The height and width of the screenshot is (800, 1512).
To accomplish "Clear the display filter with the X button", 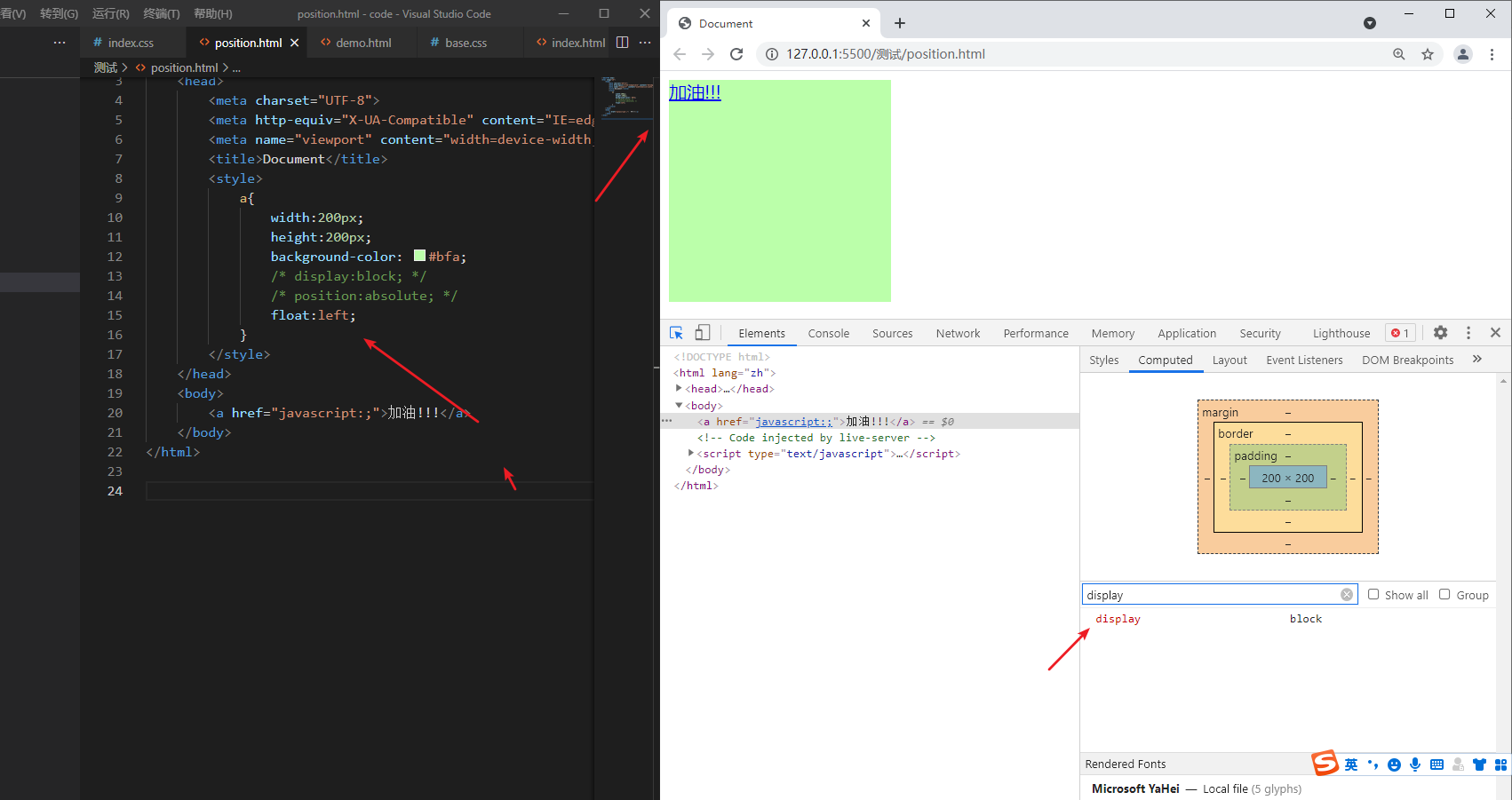I will pos(1347,594).
